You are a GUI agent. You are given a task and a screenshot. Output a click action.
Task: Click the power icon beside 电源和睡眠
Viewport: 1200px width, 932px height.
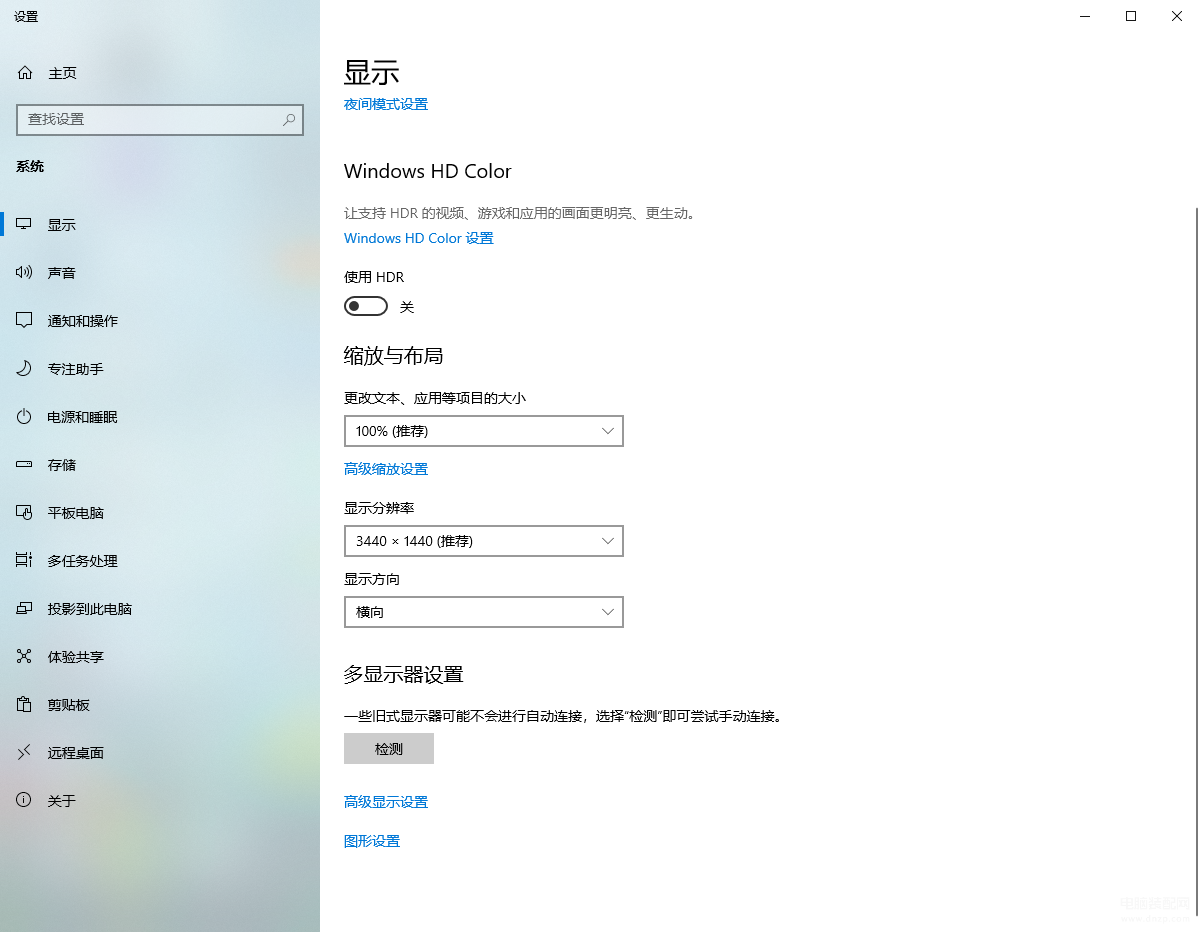coord(25,417)
